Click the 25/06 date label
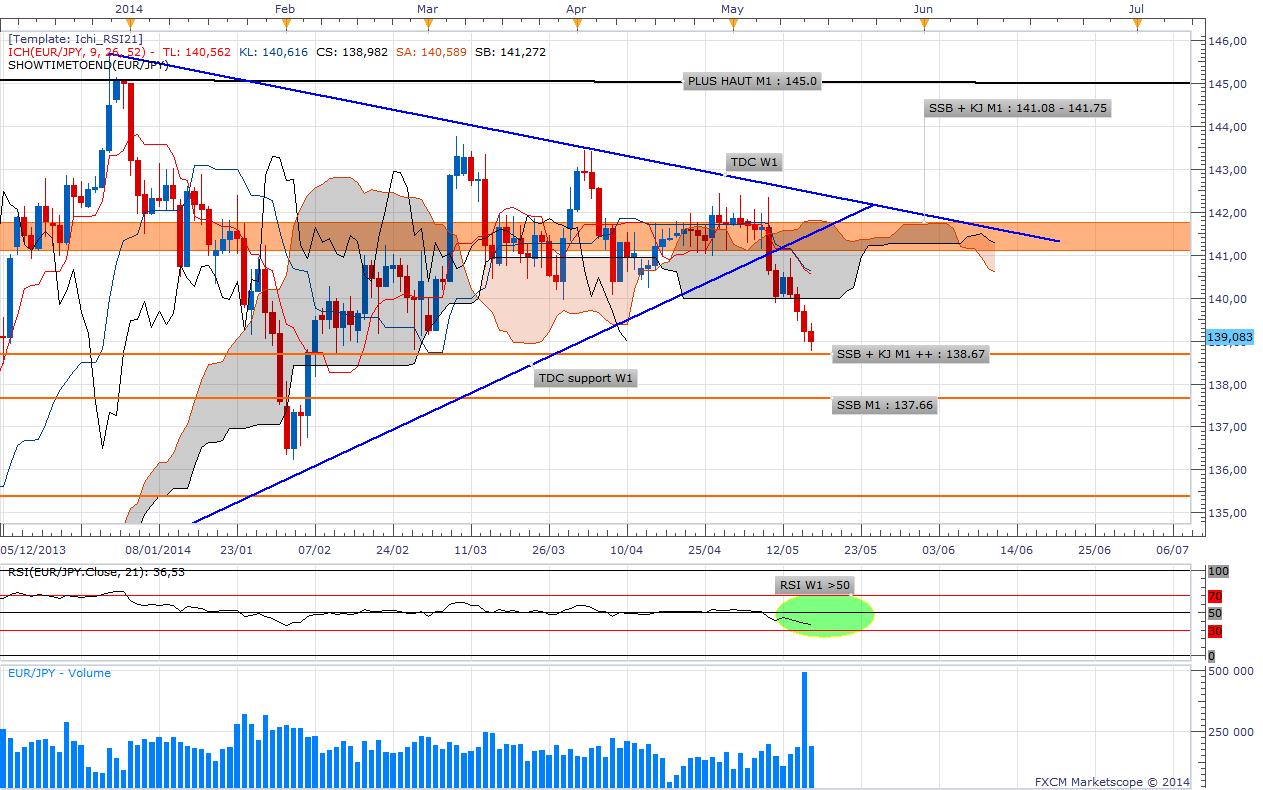1263x790 pixels. (x=1094, y=549)
